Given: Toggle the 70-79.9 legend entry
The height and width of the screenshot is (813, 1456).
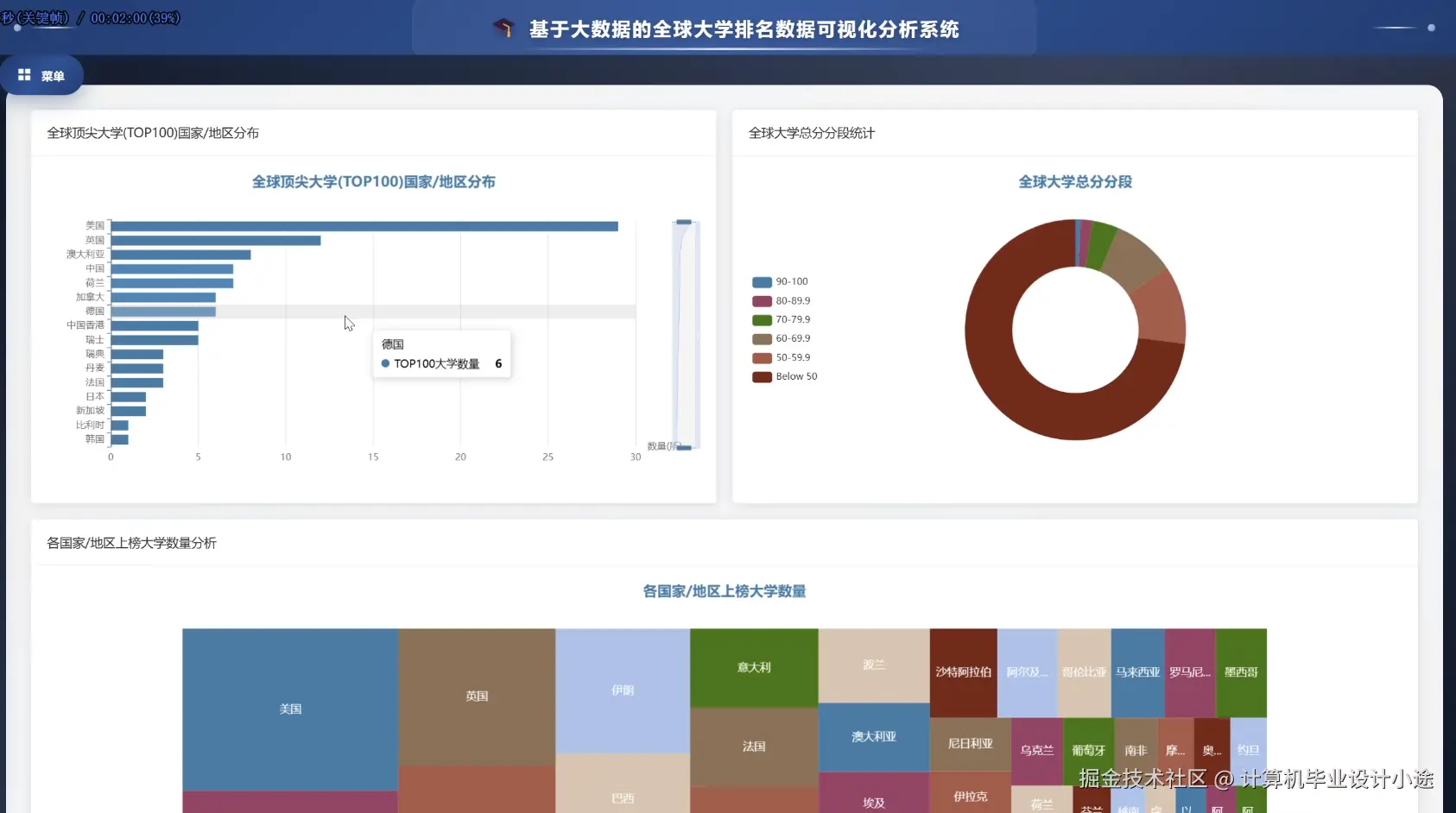Looking at the screenshot, I should coord(782,319).
